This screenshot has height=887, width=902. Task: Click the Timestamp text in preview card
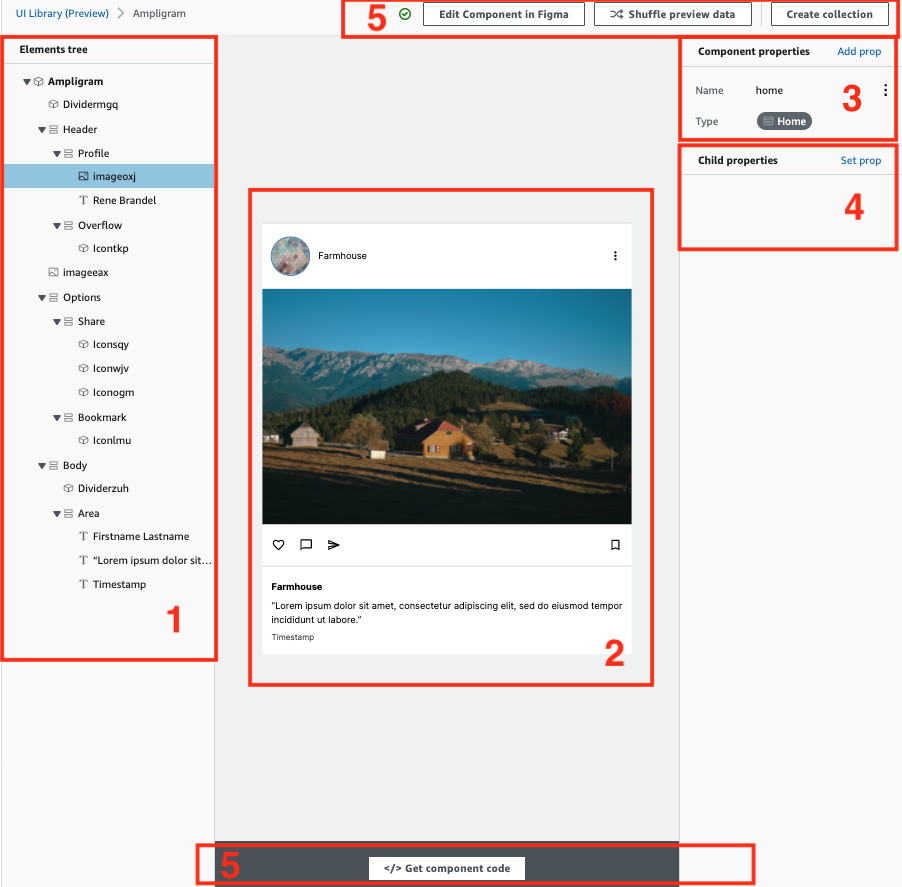[x=293, y=637]
